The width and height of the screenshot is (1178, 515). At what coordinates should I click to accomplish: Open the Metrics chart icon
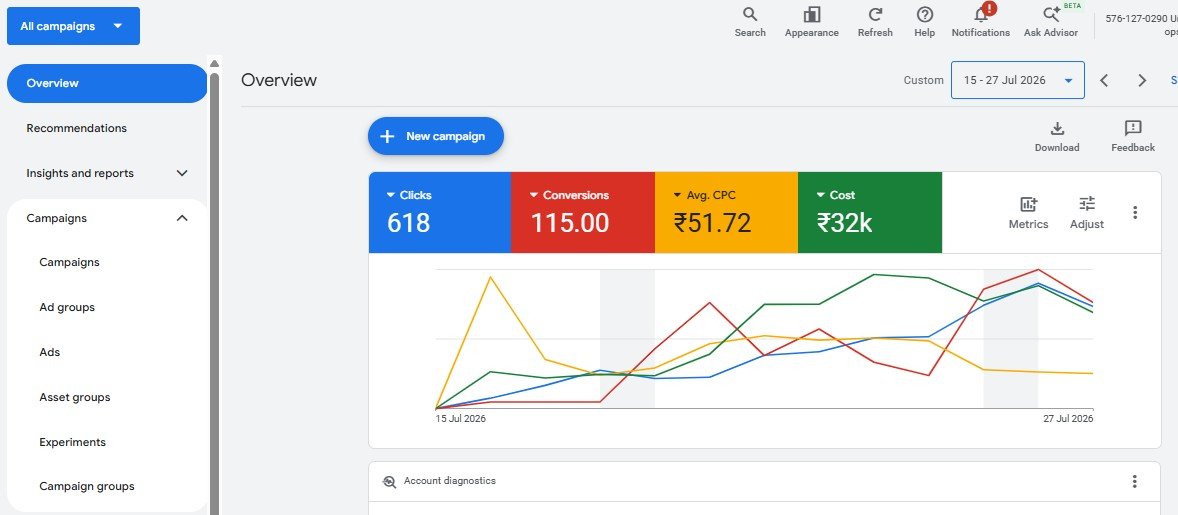pyautogui.click(x=1028, y=203)
